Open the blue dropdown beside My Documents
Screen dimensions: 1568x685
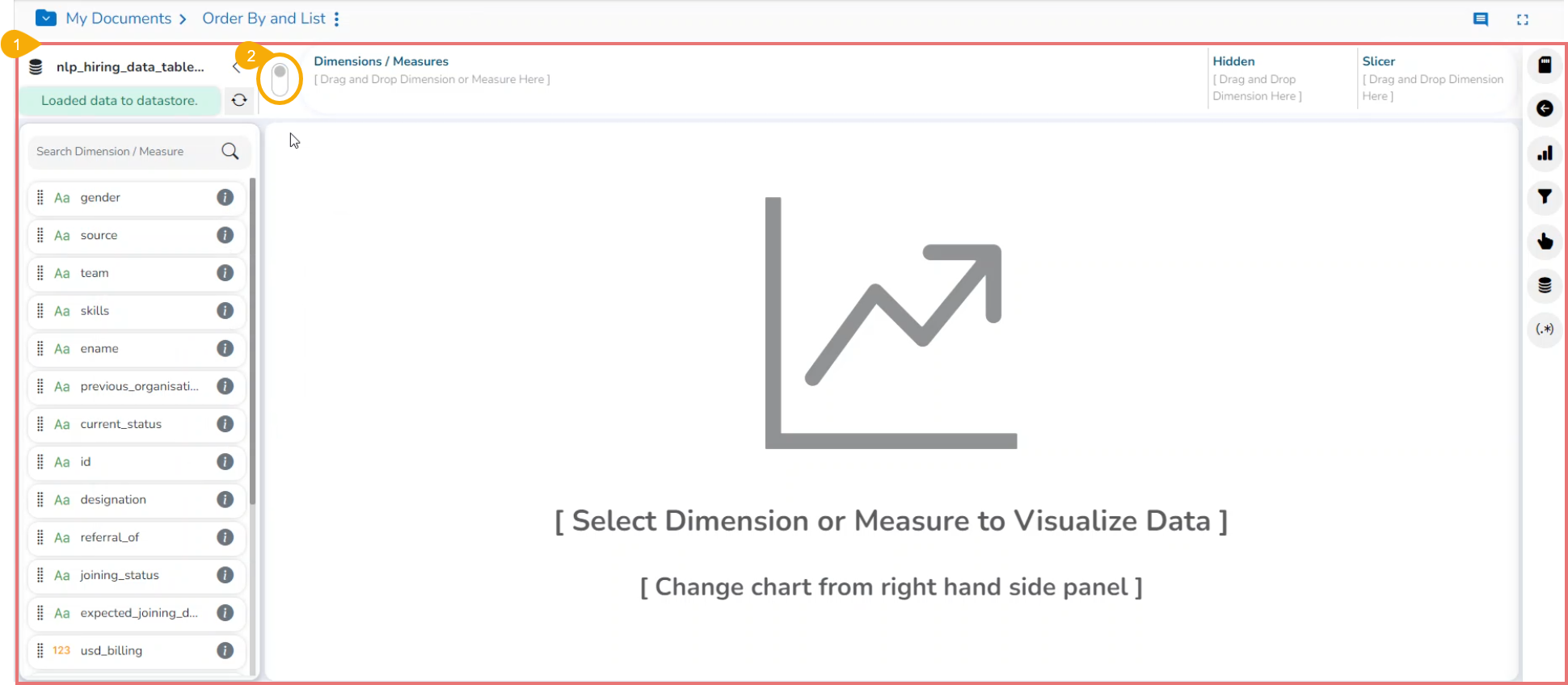coord(46,18)
